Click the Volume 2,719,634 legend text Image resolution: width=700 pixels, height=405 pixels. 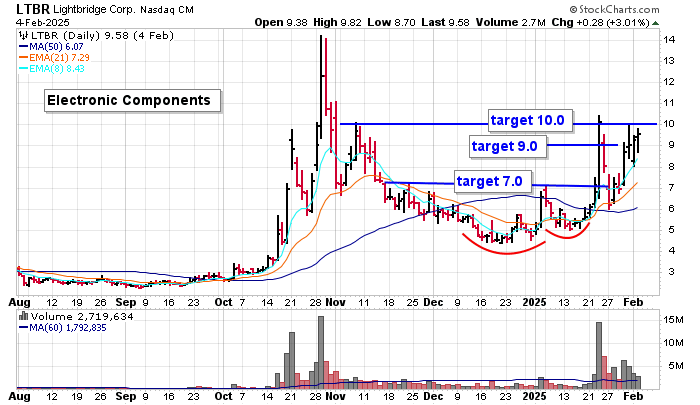82,317
